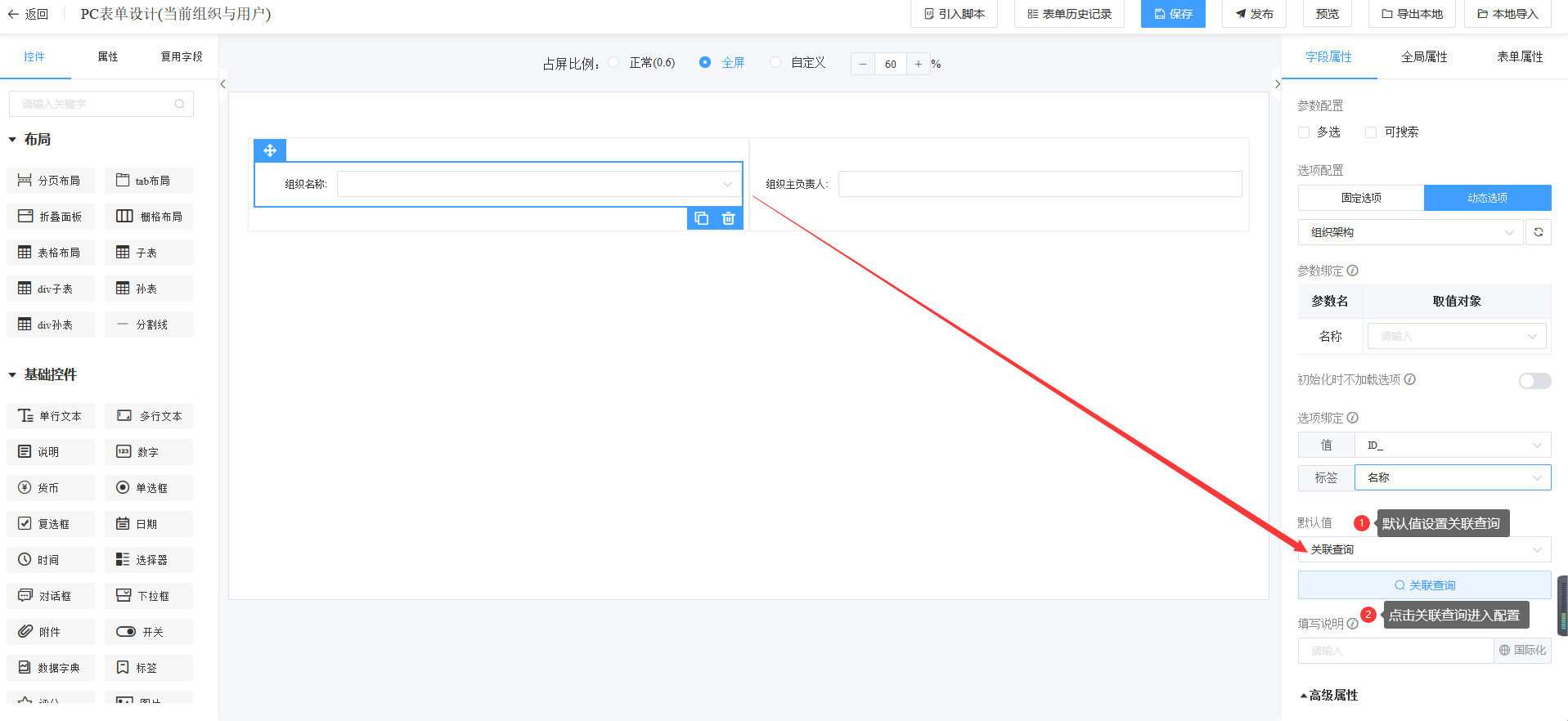Toggle 初始化时不加载选项 switch

pos(1534,381)
